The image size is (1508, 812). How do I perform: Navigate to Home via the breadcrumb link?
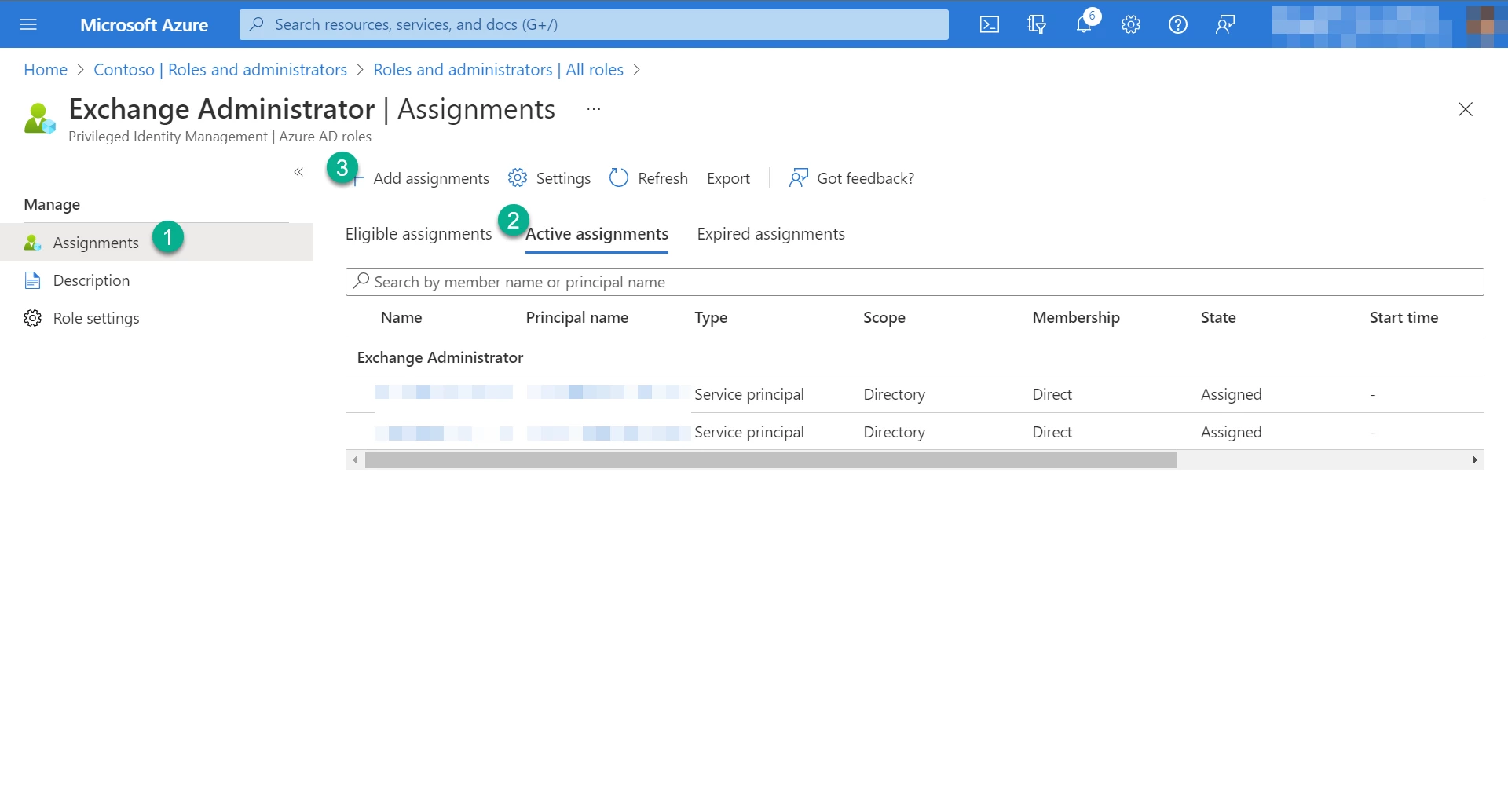click(x=45, y=69)
